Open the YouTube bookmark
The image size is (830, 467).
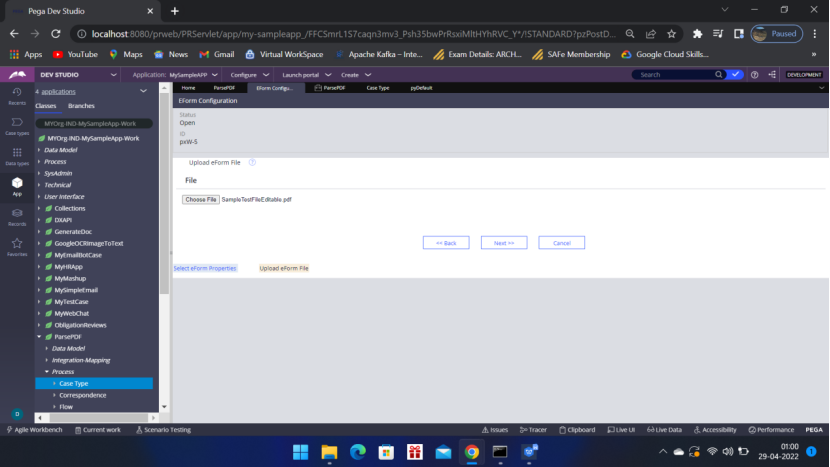[x=75, y=54]
